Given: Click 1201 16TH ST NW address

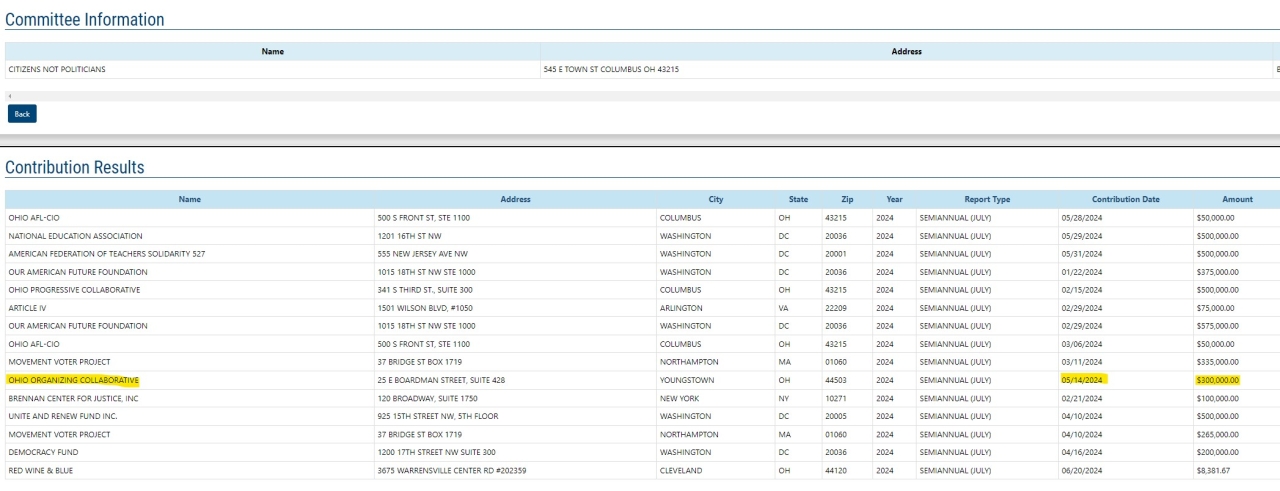Looking at the screenshot, I should click(410, 236).
